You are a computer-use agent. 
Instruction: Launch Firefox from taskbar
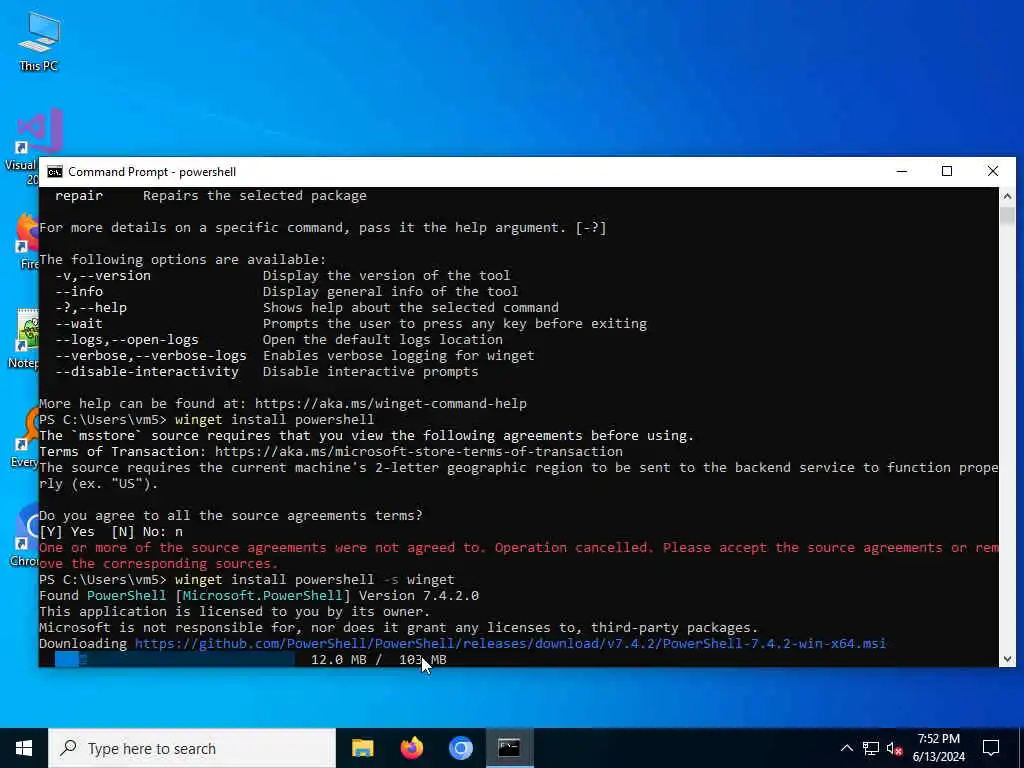[411, 748]
